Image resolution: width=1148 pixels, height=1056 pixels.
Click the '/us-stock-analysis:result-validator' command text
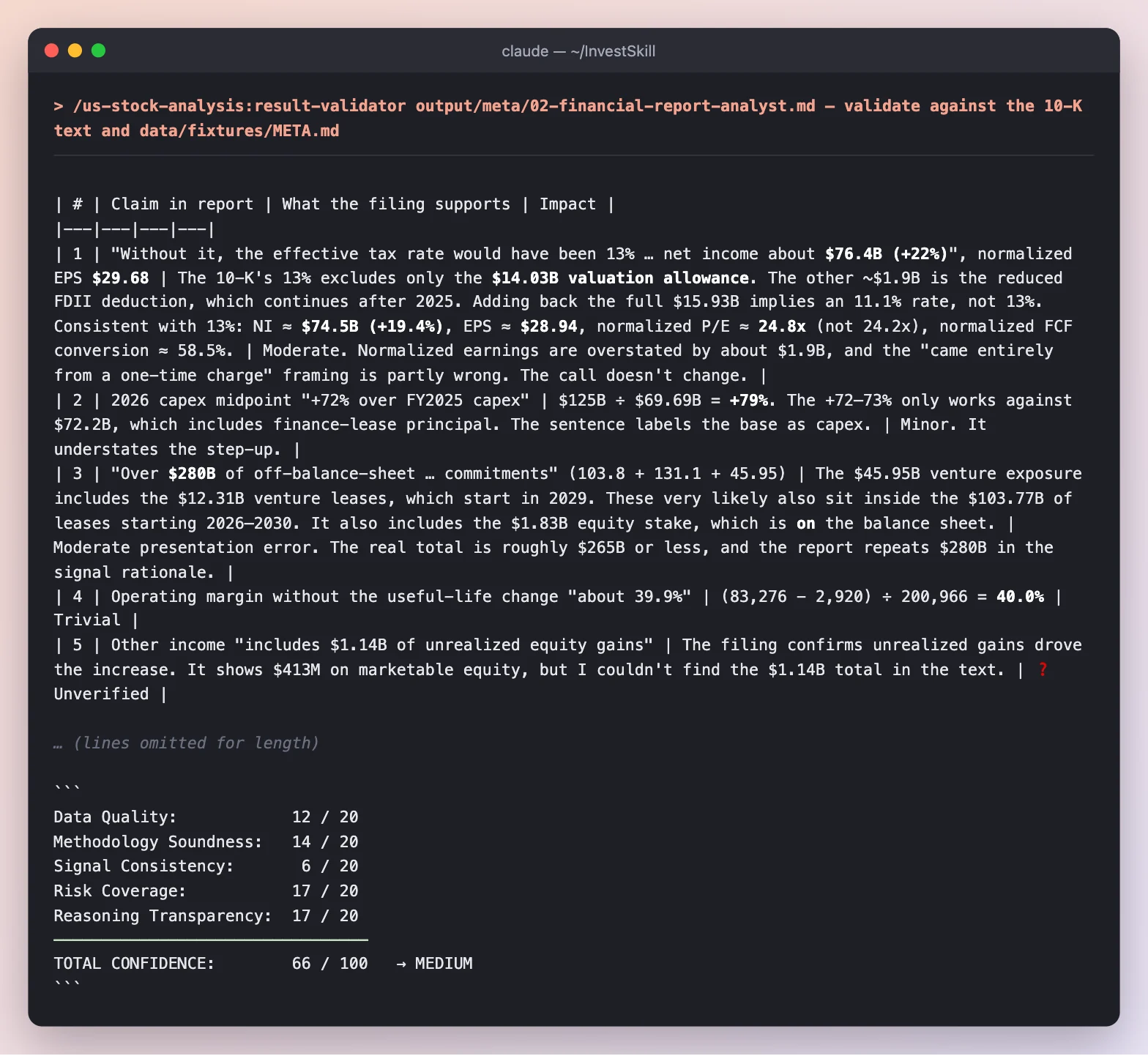click(x=239, y=106)
